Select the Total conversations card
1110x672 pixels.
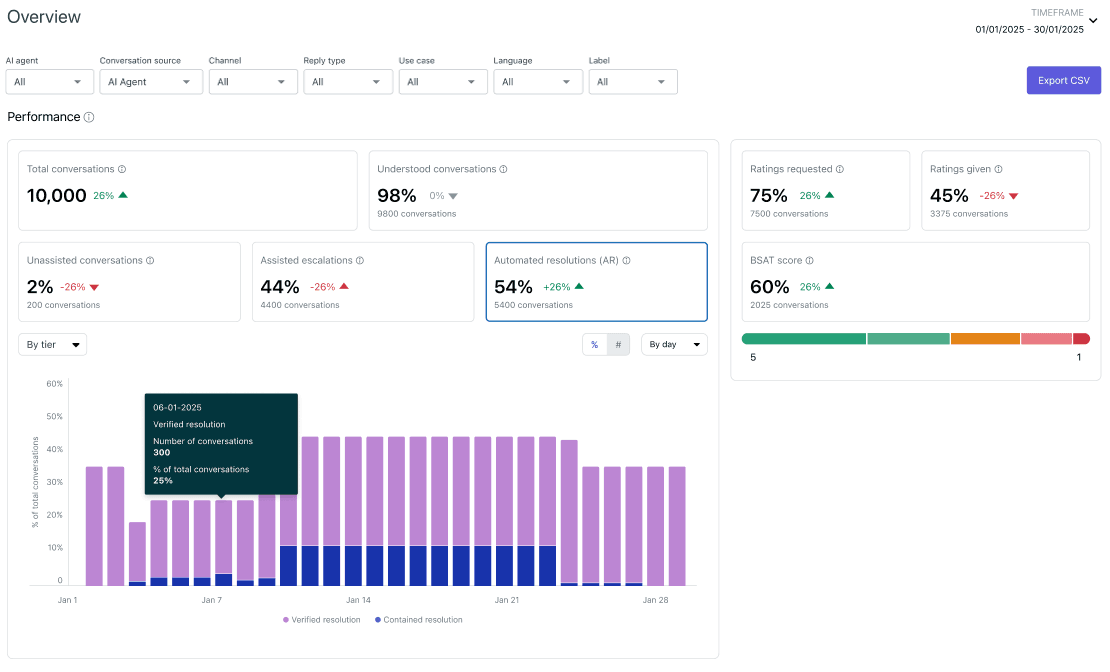pyautogui.click(x=188, y=190)
